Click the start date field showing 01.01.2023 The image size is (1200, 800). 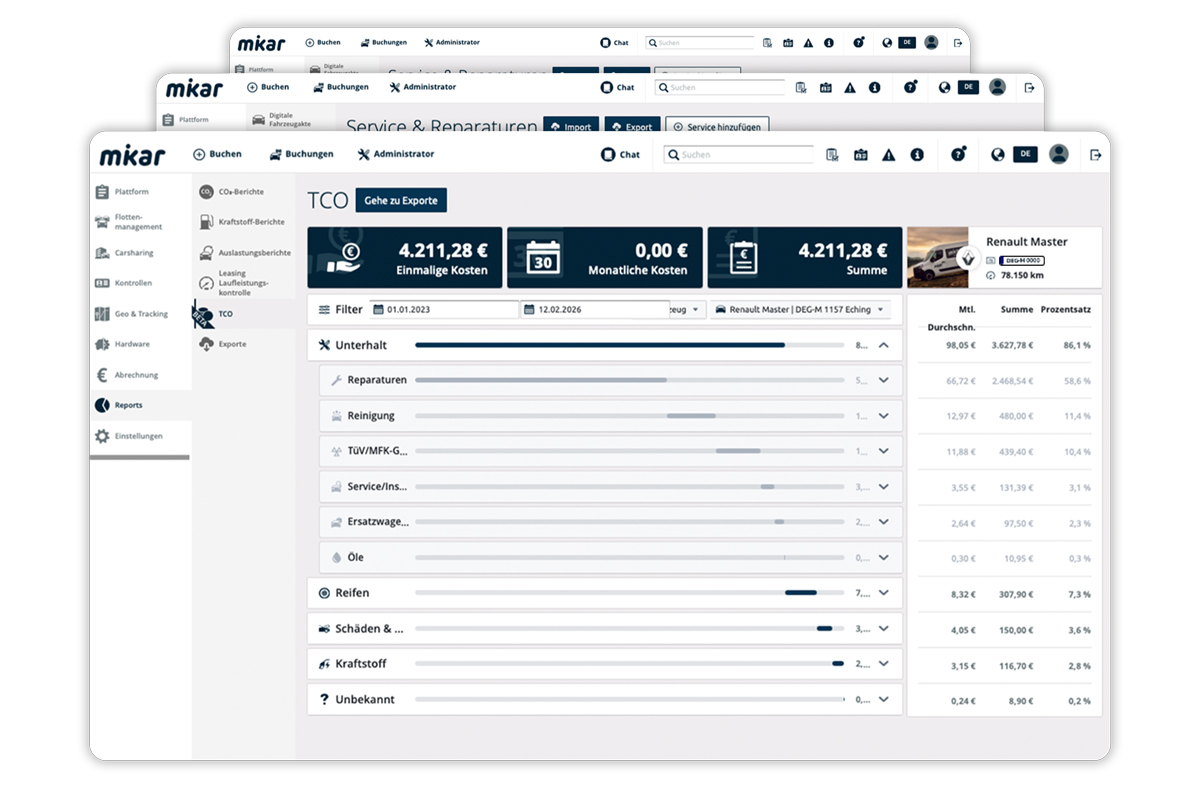click(444, 310)
